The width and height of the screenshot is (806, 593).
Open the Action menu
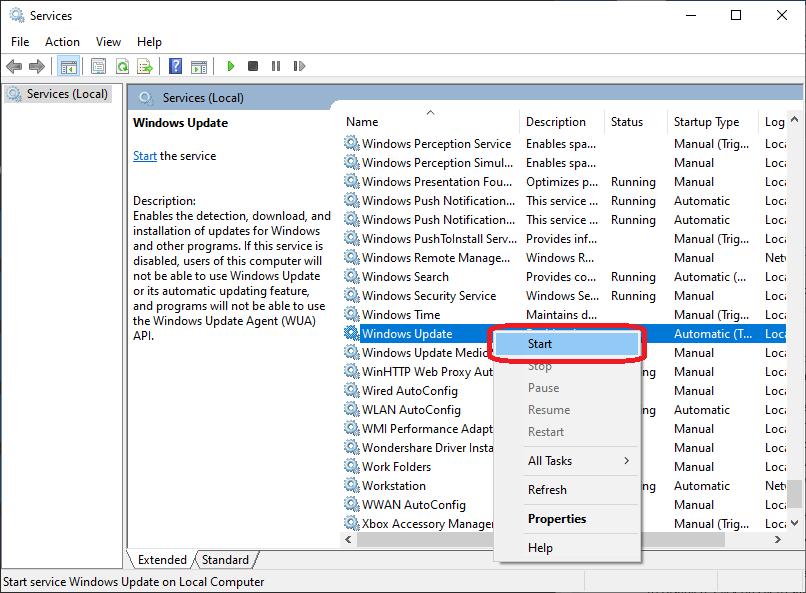62,42
